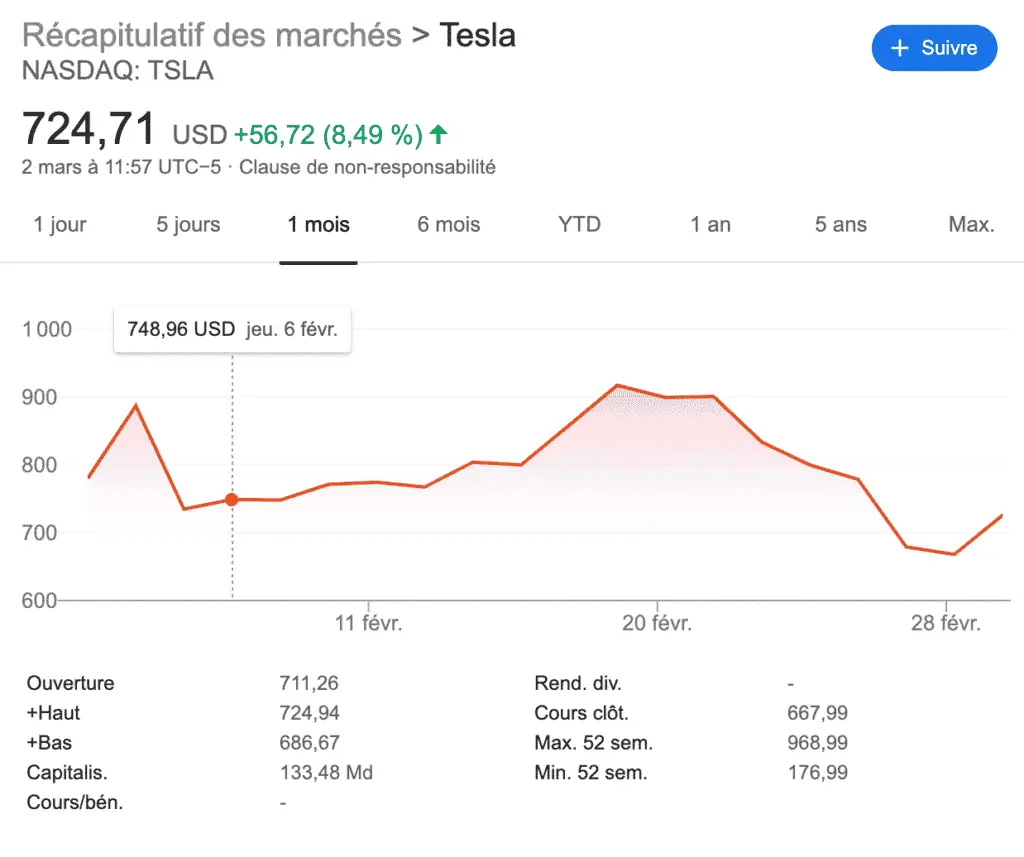The height and width of the screenshot is (857, 1024).
Task: Select the 5 ans view
Action: (x=839, y=225)
